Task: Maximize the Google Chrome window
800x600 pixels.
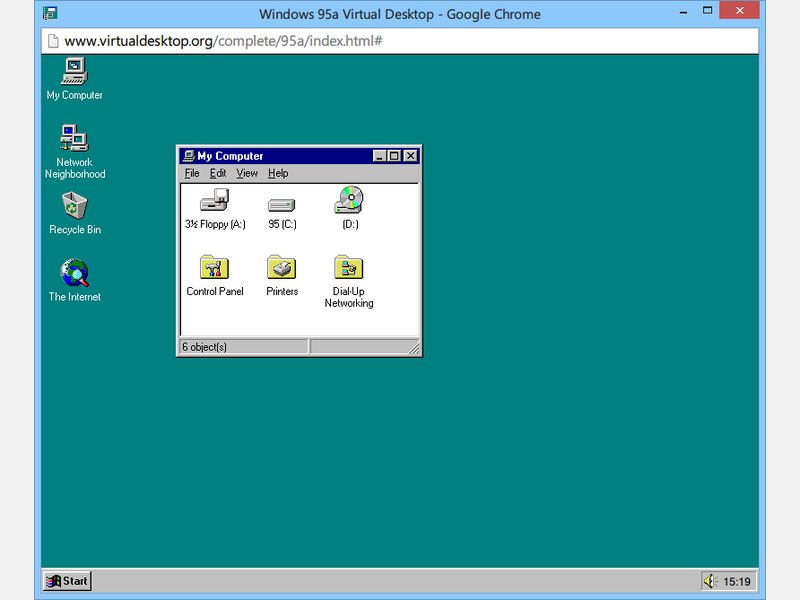Action: 707,11
